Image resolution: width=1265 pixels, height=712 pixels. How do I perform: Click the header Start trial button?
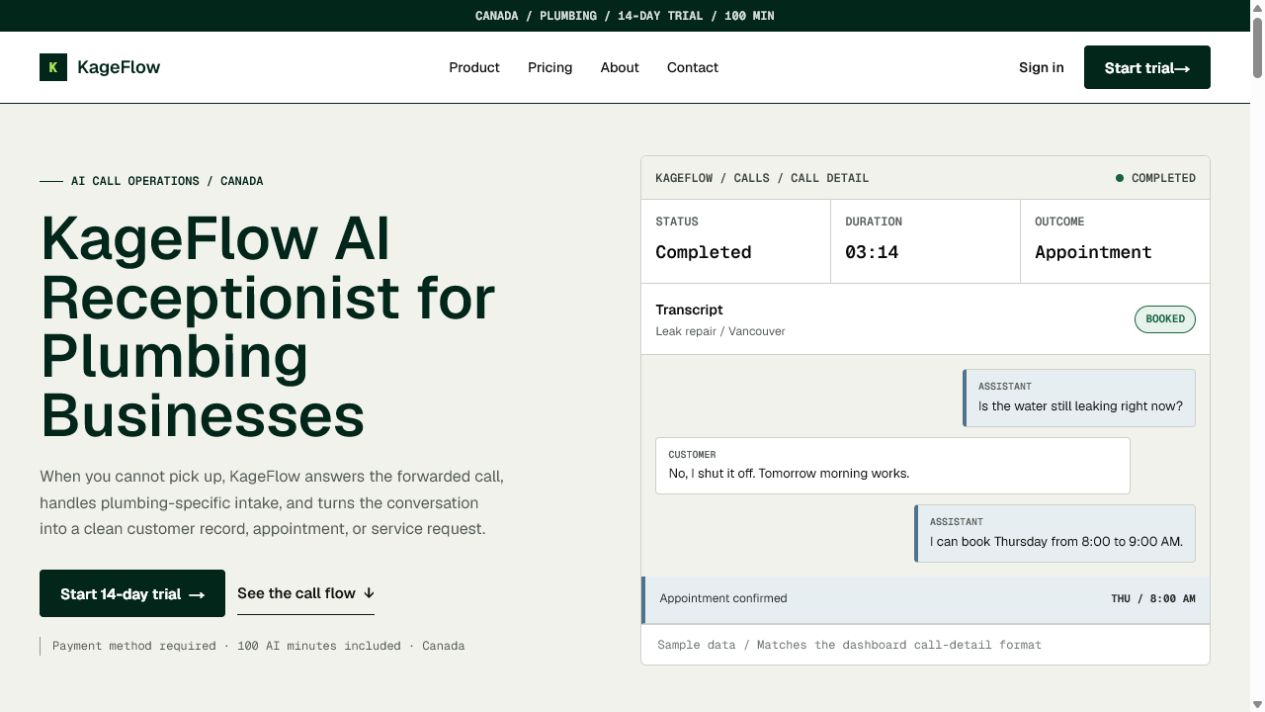tap(1147, 67)
